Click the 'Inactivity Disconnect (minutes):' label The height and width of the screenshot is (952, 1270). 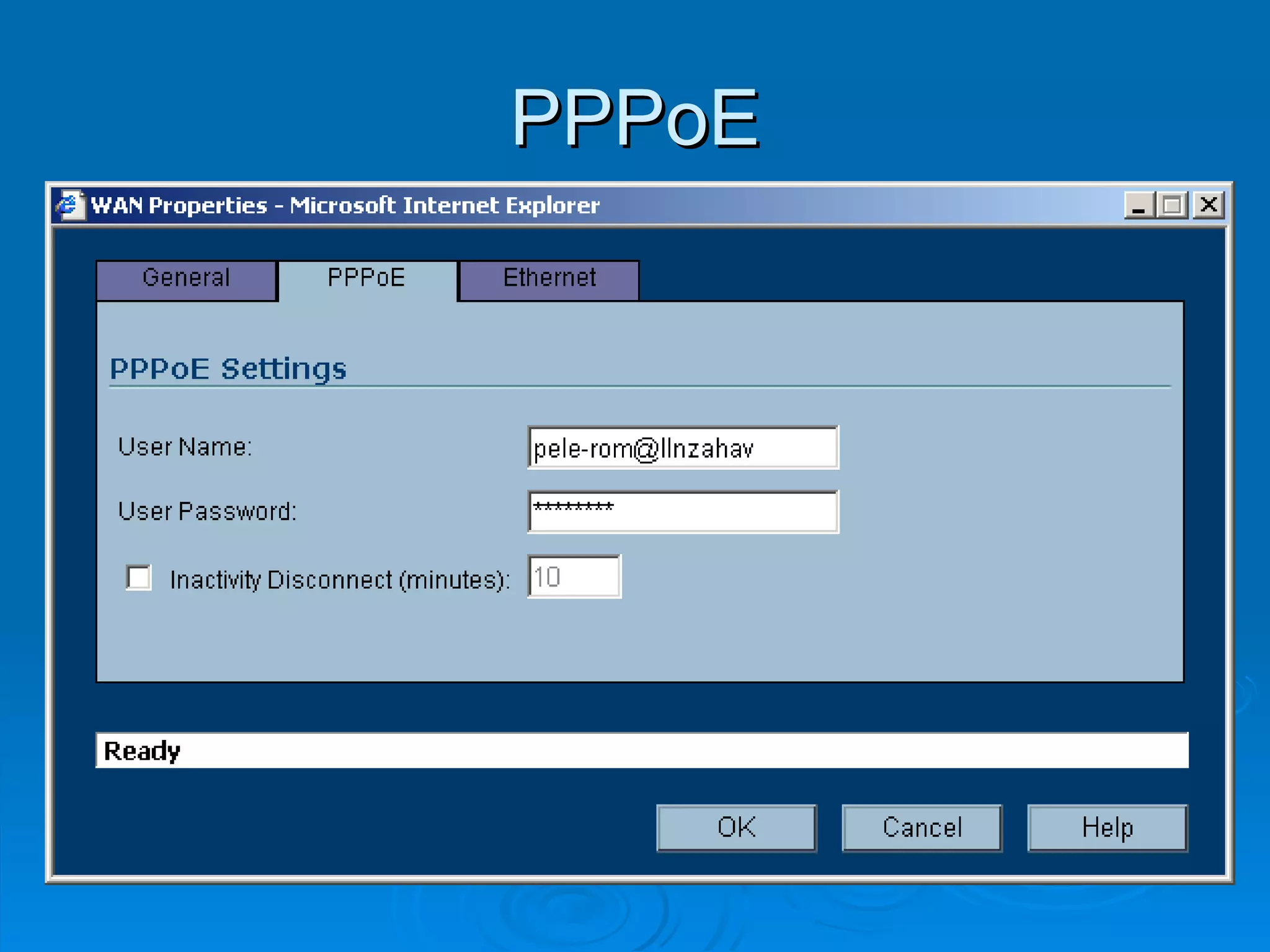(x=340, y=580)
